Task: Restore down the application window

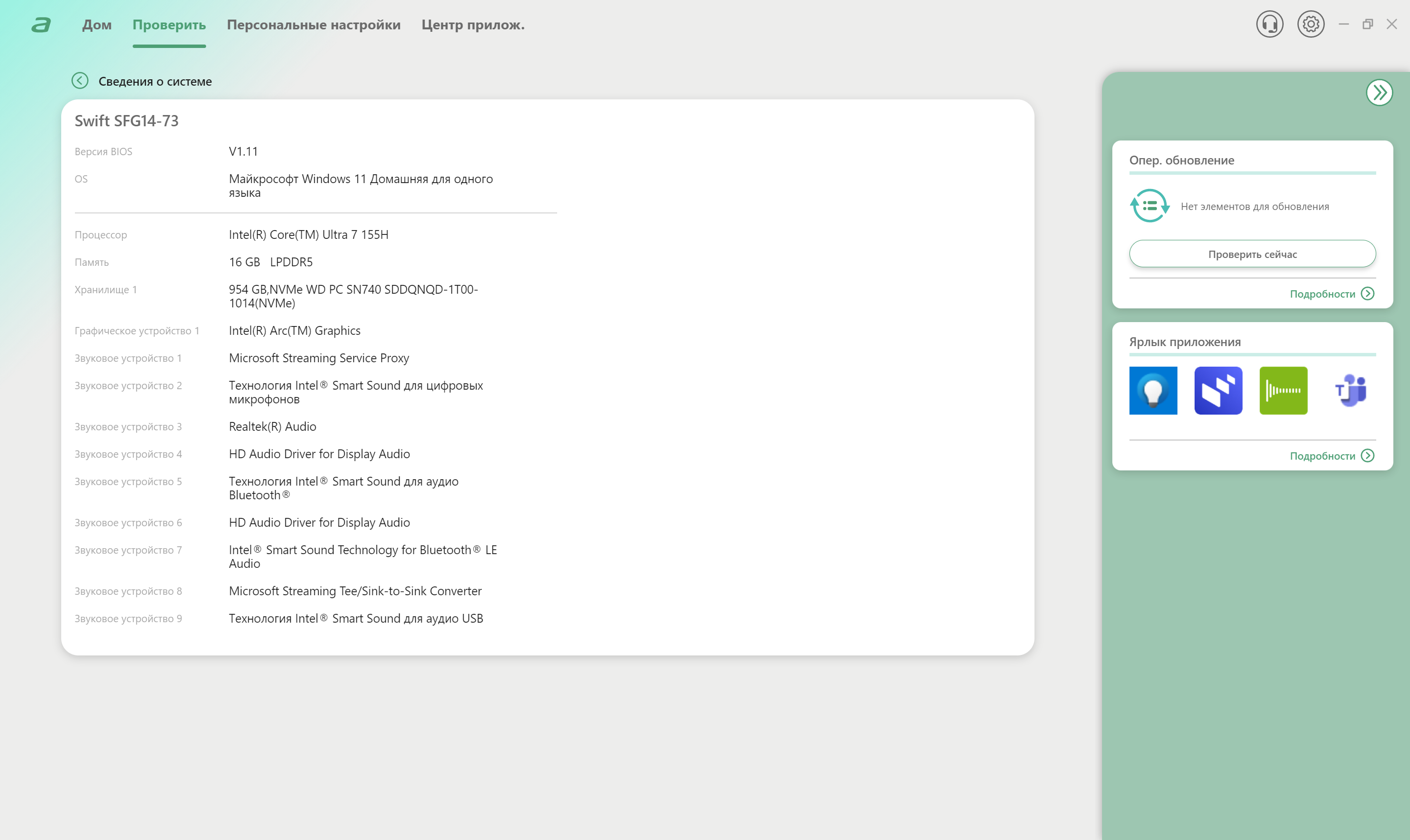Action: click(x=1367, y=24)
